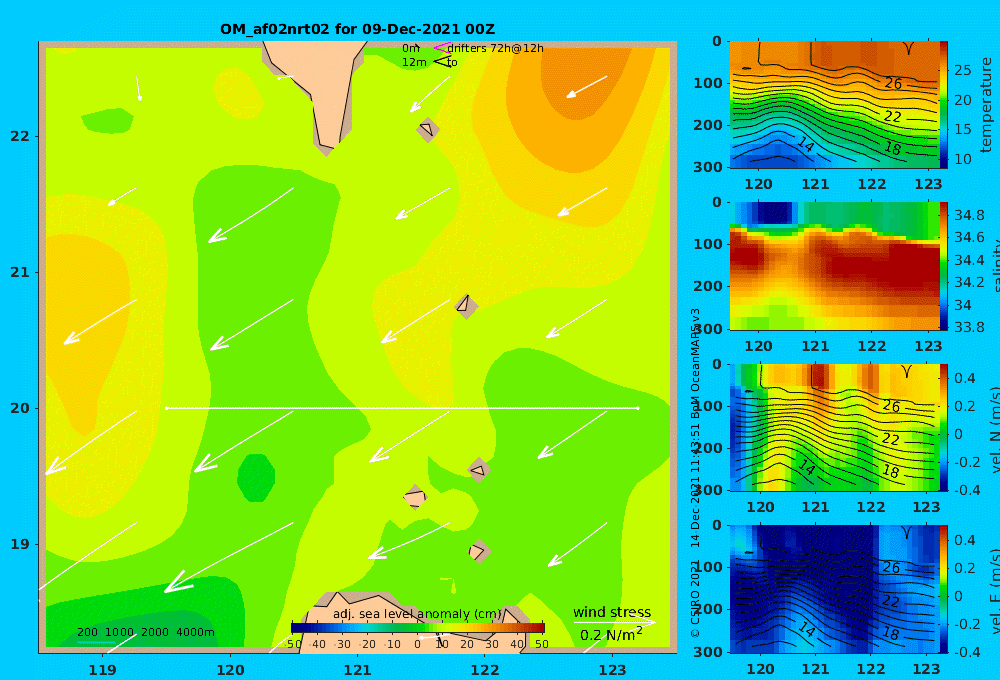Click the 10 tick on temperature colorbar
Screen dimensions: 1000x680
[x=963, y=159]
